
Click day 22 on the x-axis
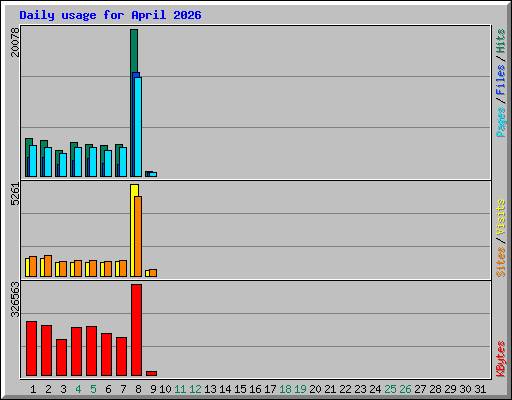[x=345, y=389]
